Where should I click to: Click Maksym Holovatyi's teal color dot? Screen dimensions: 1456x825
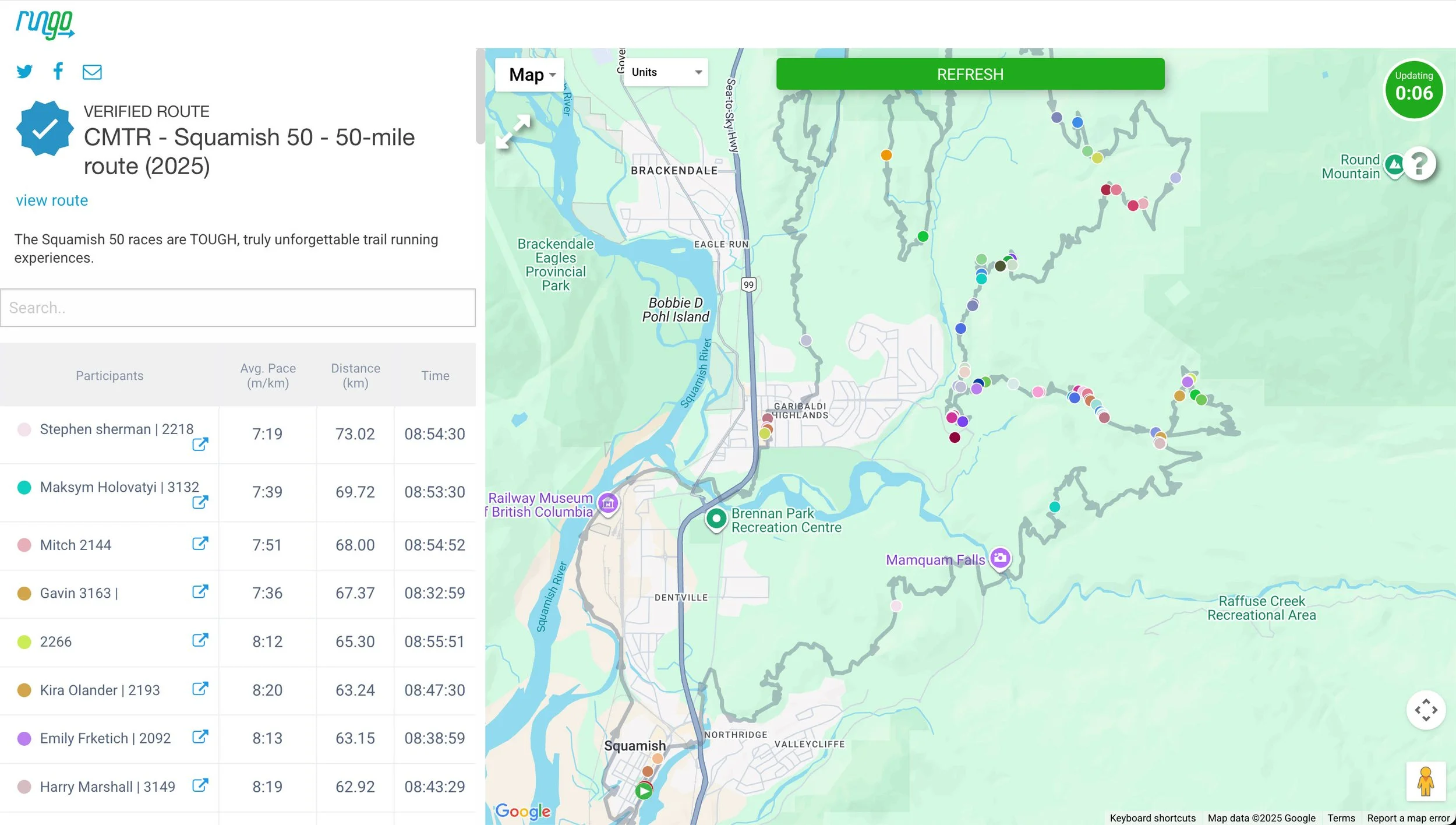click(x=24, y=488)
